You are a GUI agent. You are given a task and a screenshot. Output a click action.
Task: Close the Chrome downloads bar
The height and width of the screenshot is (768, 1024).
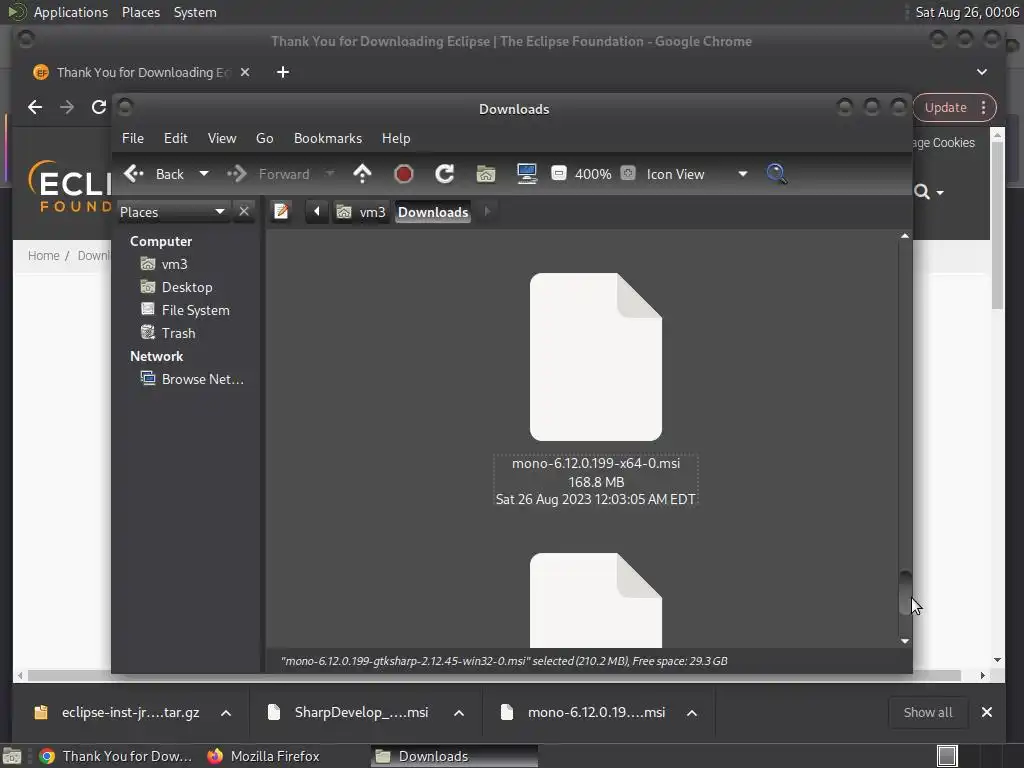pyautogui.click(x=987, y=712)
